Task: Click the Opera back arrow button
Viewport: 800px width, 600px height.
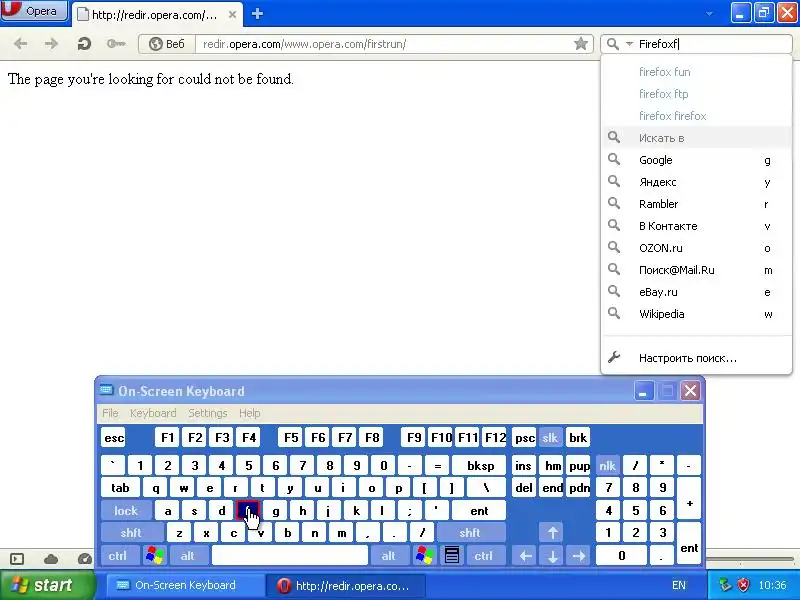Action: [20, 44]
